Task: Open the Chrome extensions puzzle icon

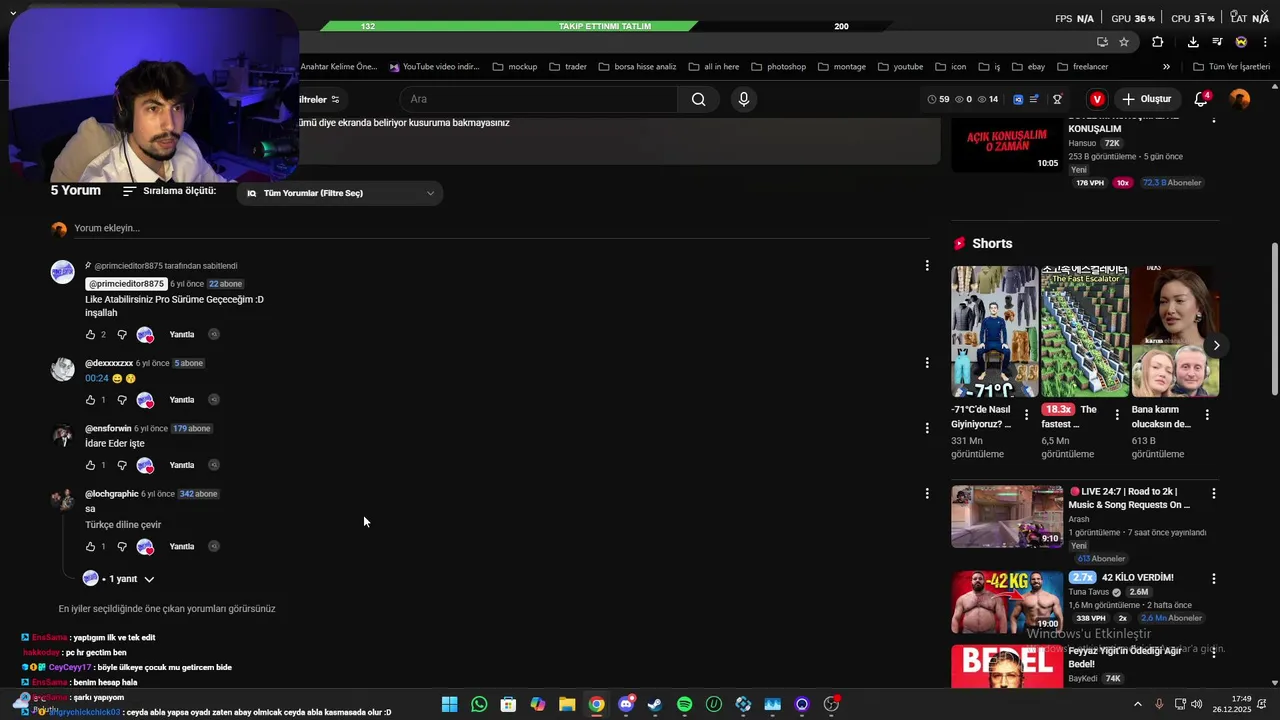Action: click(x=1157, y=42)
